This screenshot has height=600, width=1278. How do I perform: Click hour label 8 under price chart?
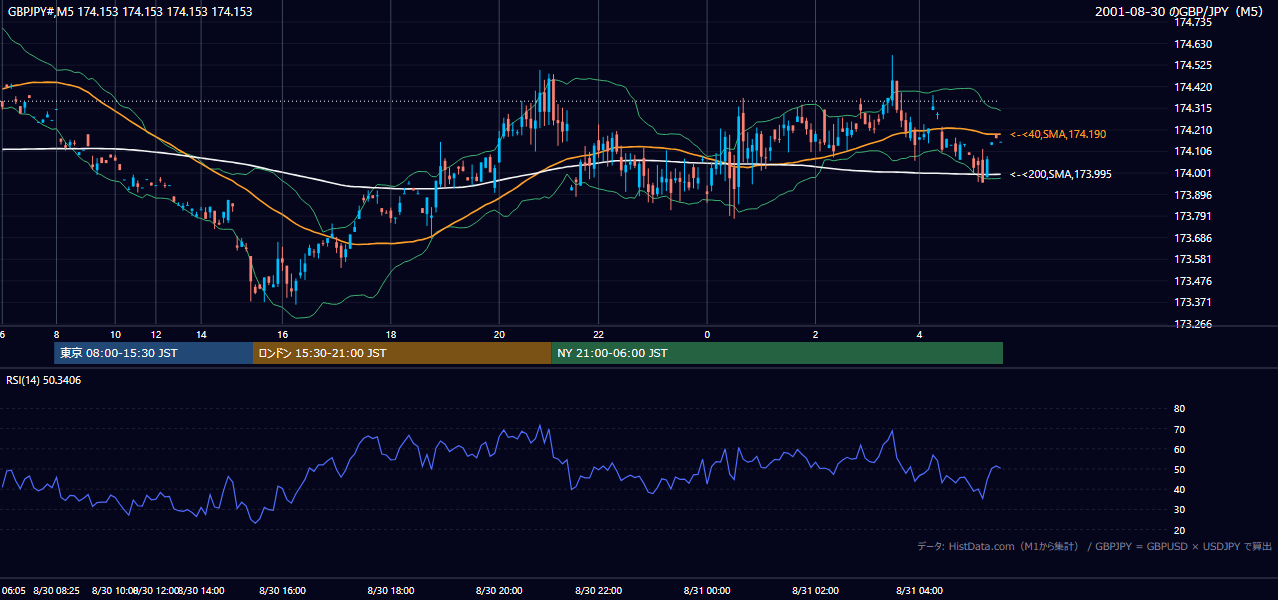click(x=57, y=334)
